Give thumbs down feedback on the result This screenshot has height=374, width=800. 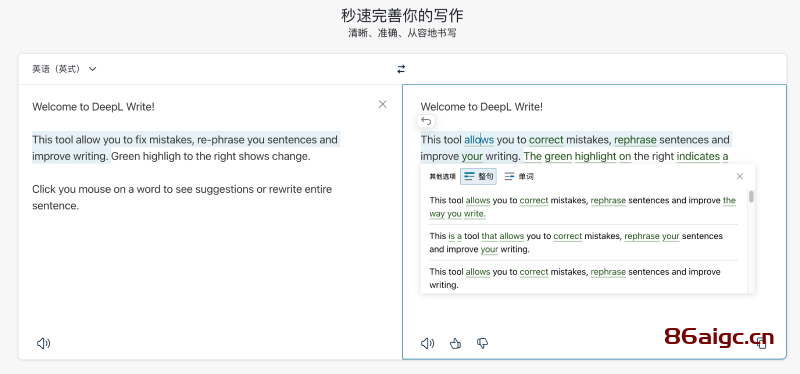pyautogui.click(x=482, y=343)
